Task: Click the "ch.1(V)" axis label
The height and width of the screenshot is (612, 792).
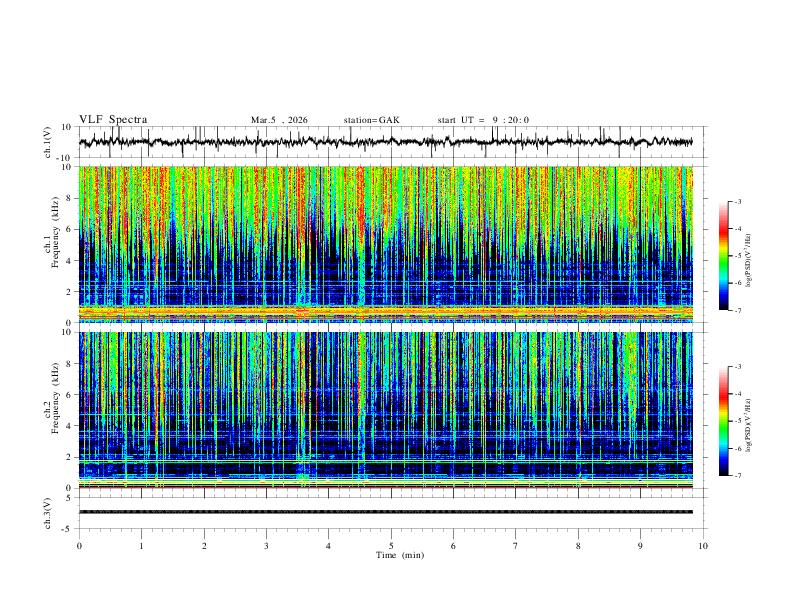Action: click(48, 142)
